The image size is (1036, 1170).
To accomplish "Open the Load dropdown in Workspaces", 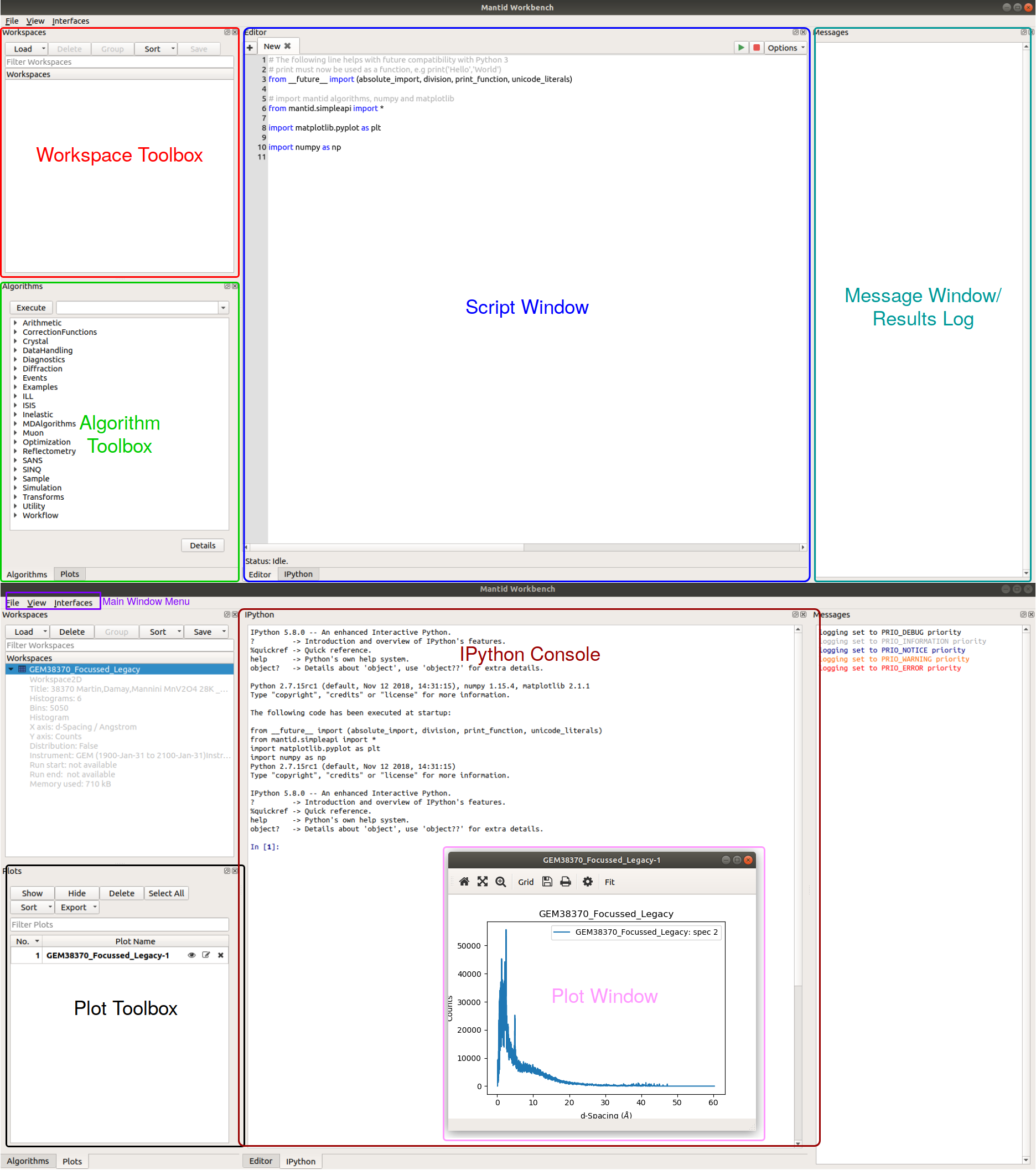I will (x=44, y=49).
